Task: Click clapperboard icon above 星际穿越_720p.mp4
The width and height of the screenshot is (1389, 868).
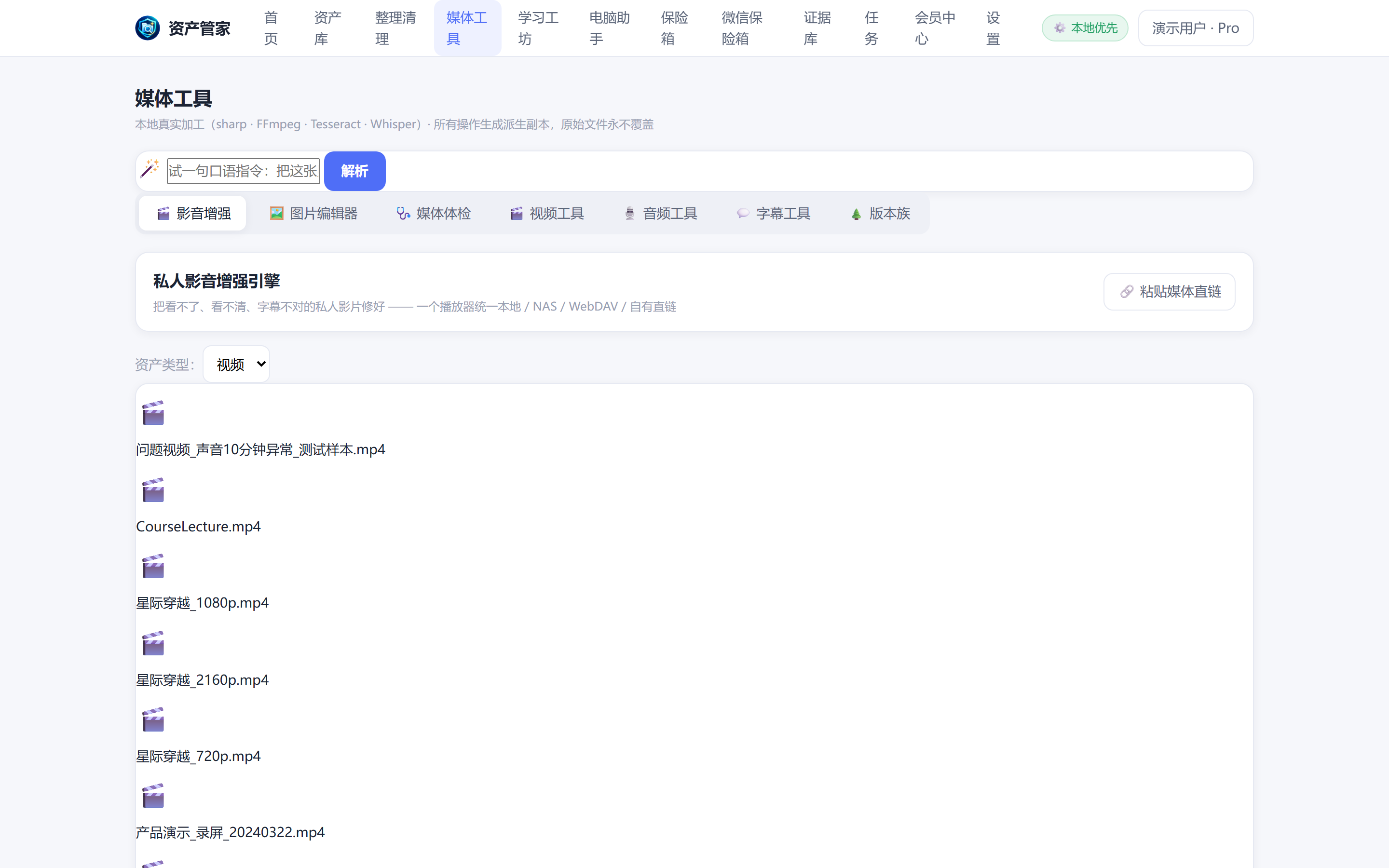Action: pos(153,719)
